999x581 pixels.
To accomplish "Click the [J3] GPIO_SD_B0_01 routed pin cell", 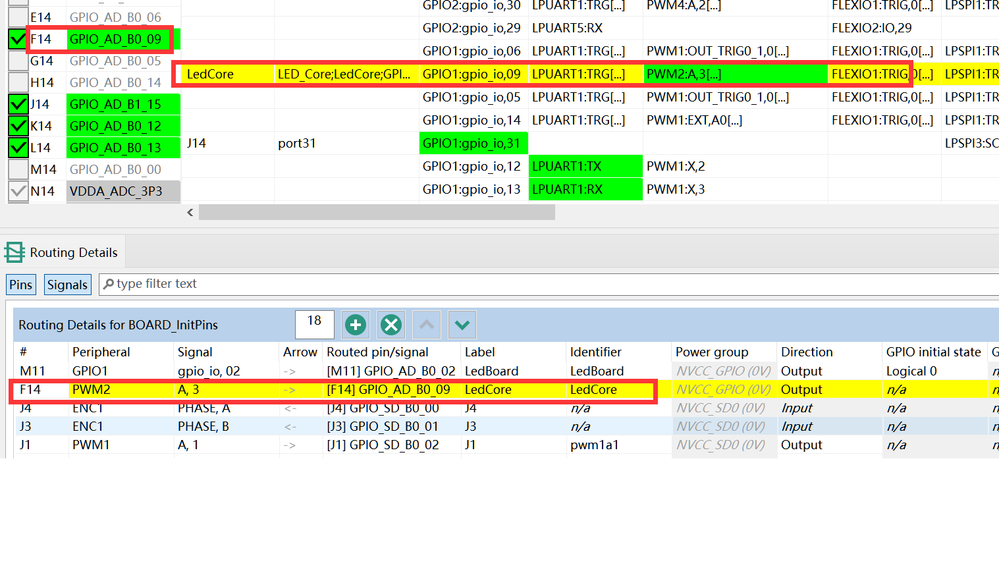I will [x=383, y=426].
